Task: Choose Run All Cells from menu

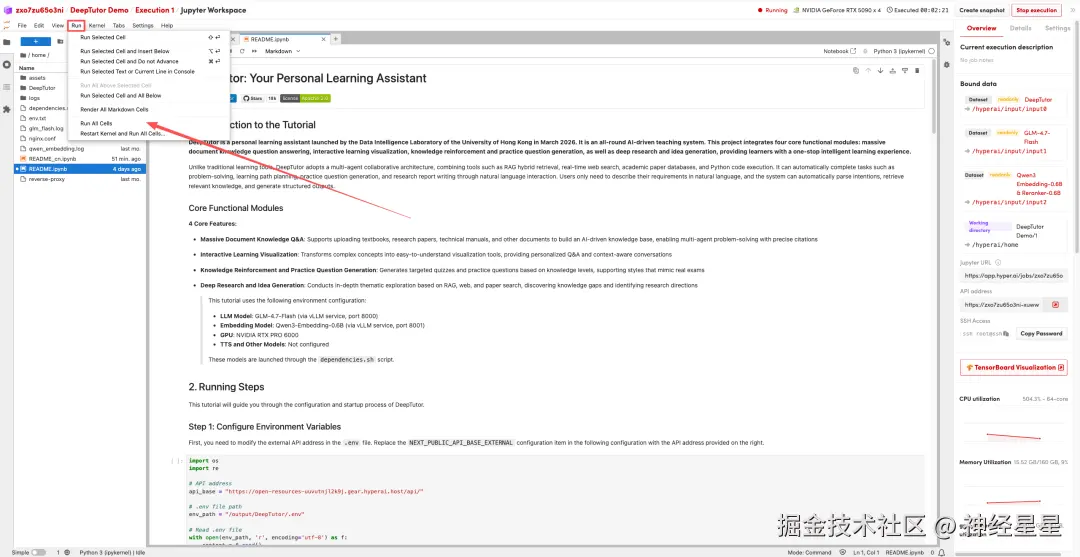Action: point(96,123)
